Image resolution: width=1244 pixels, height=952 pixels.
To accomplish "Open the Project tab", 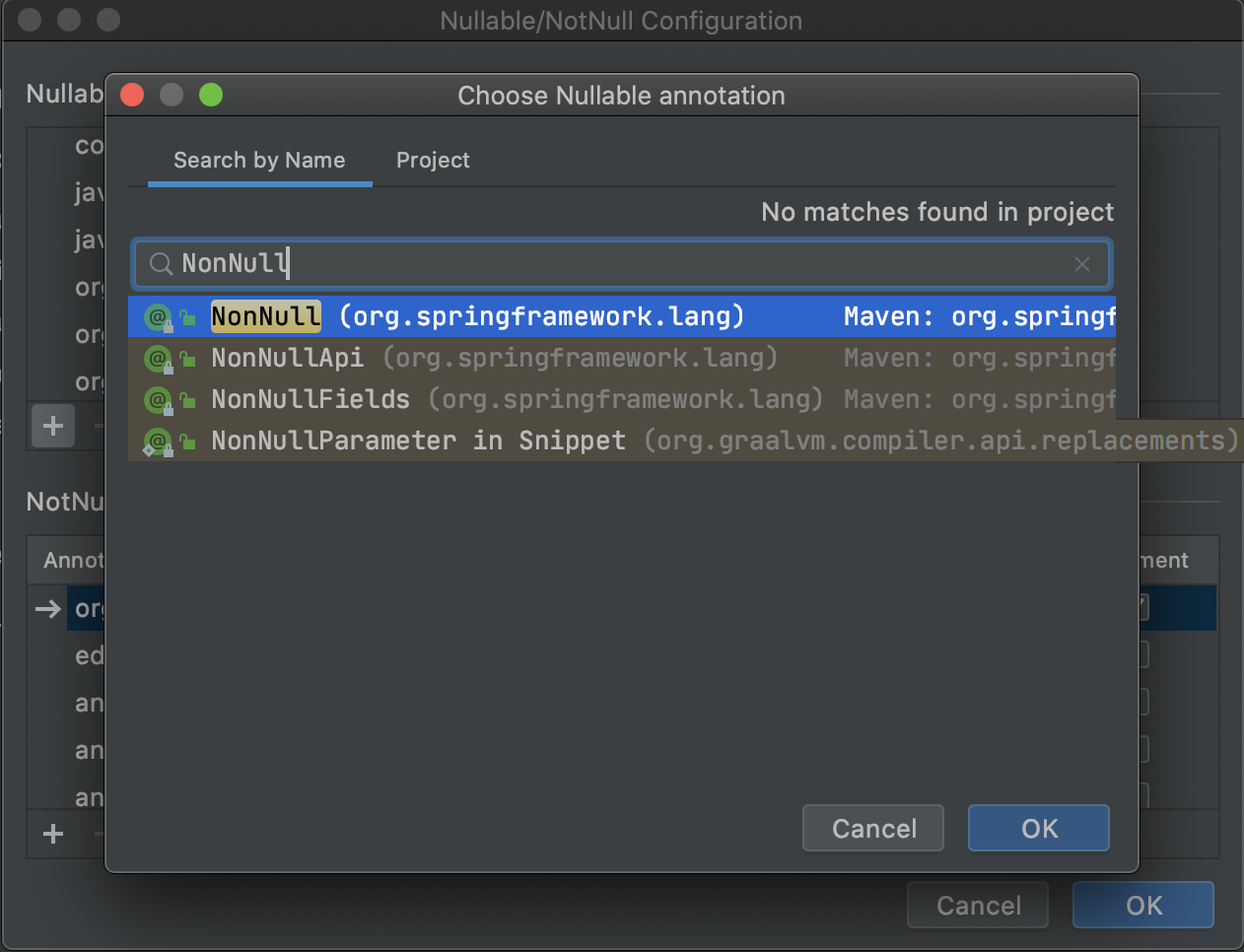I will tap(433, 160).
